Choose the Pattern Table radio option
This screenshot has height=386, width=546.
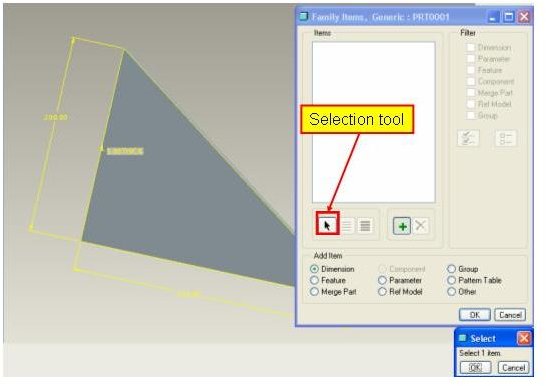pos(452,280)
